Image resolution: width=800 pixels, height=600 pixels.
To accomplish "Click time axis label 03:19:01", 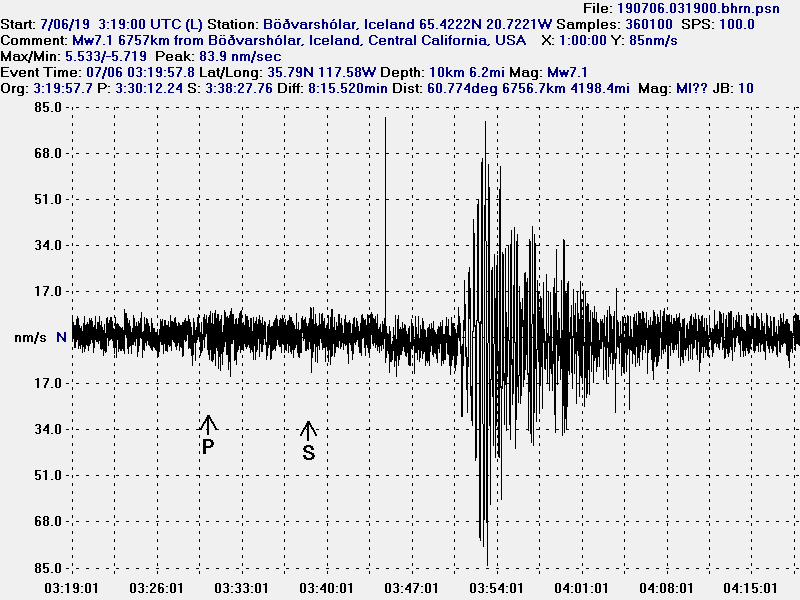I will [71, 588].
